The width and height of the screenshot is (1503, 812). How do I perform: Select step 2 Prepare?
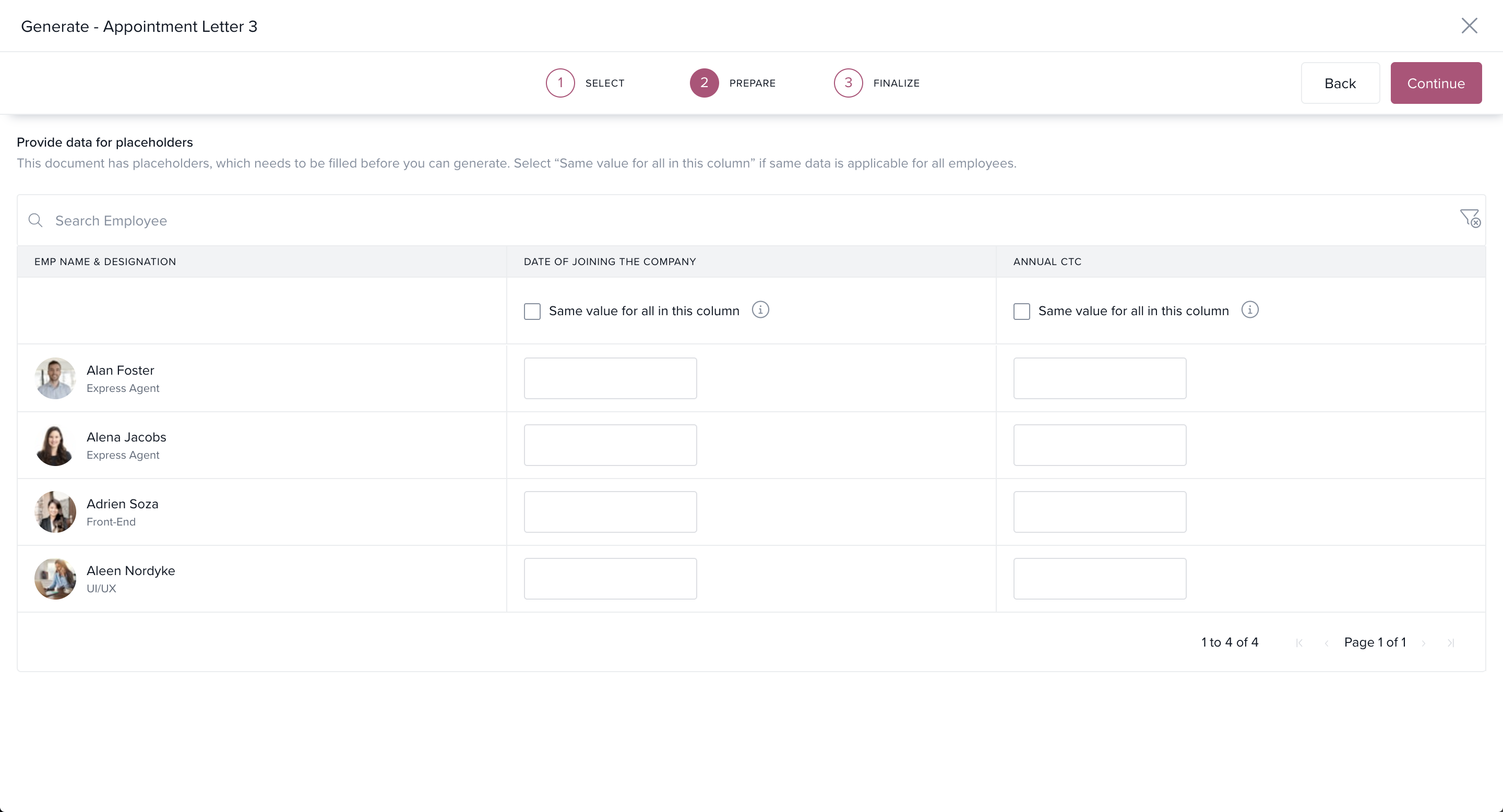[x=704, y=83]
